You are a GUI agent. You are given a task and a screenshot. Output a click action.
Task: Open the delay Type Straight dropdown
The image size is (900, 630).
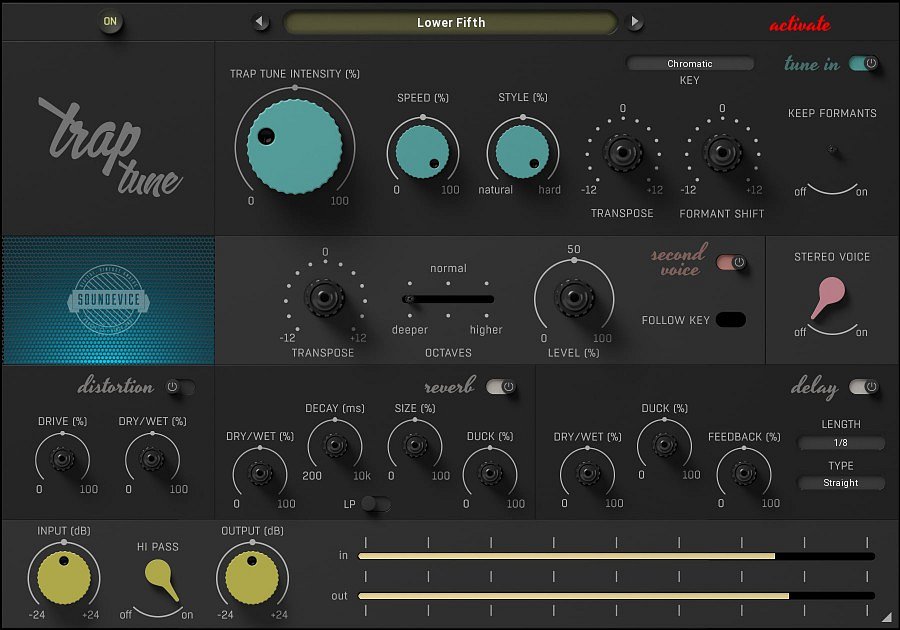click(841, 483)
